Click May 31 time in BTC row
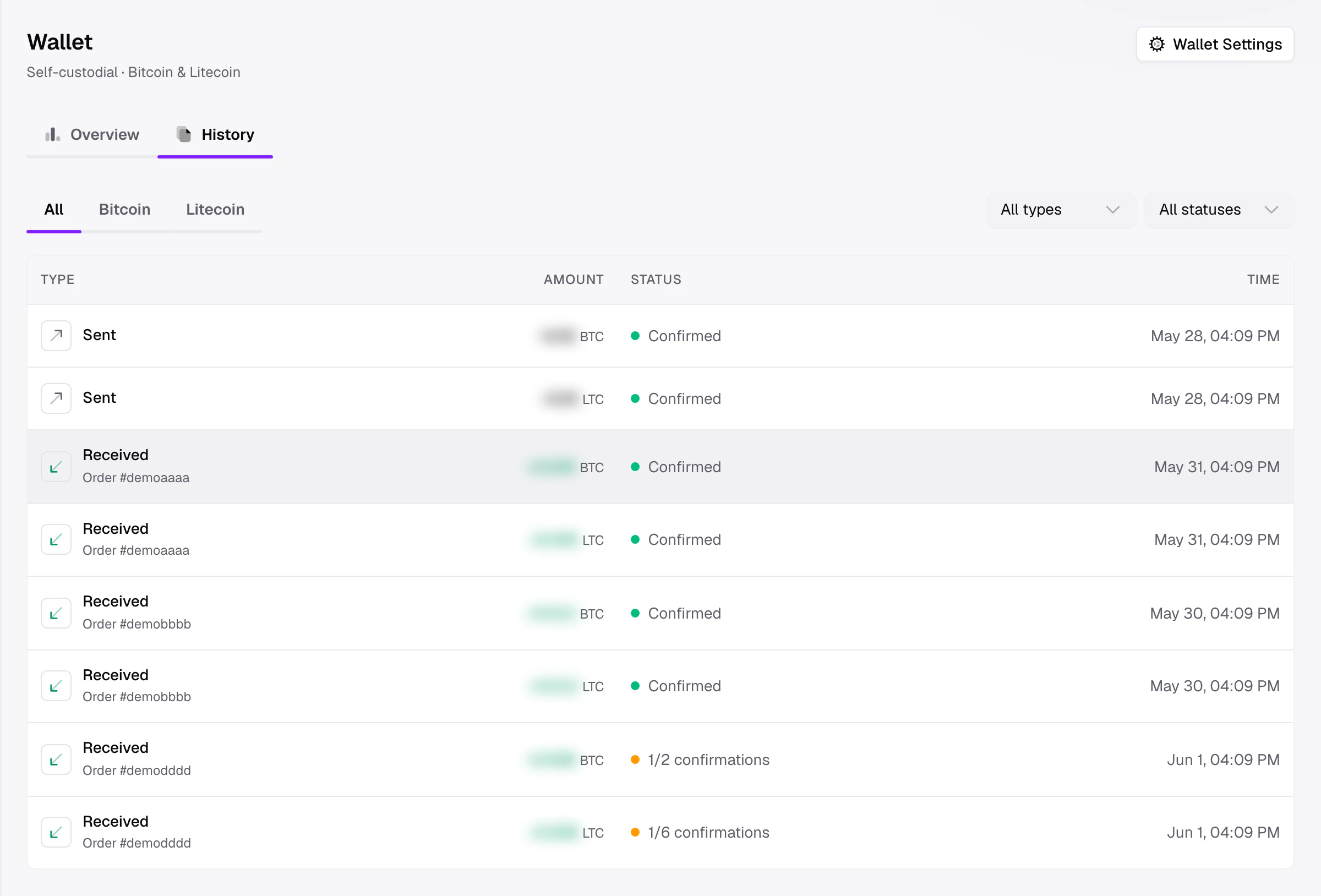Image resolution: width=1321 pixels, height=896 pixels. (x=1217, y=467)
